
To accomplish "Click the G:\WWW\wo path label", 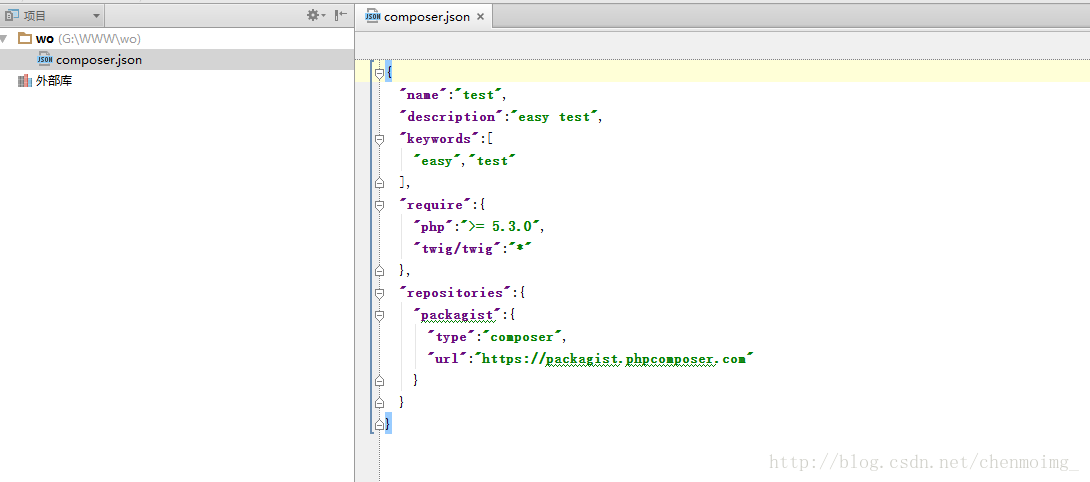I will (99, 39).
